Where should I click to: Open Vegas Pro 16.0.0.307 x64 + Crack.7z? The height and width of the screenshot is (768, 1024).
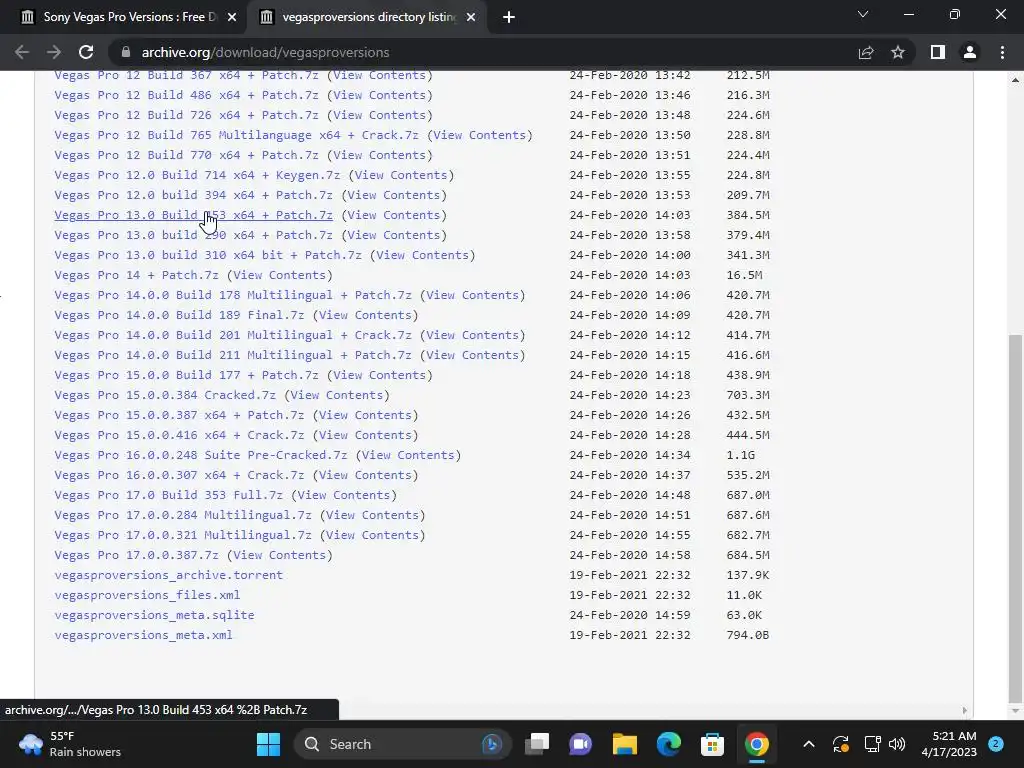pyautogui.click(x=179, y=475)
